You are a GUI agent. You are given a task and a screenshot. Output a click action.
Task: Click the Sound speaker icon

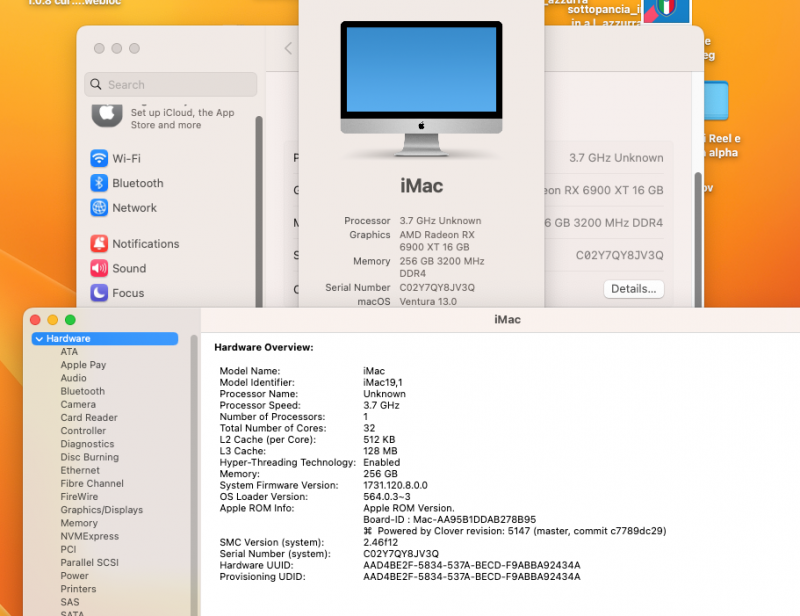[x=99, y=268]
